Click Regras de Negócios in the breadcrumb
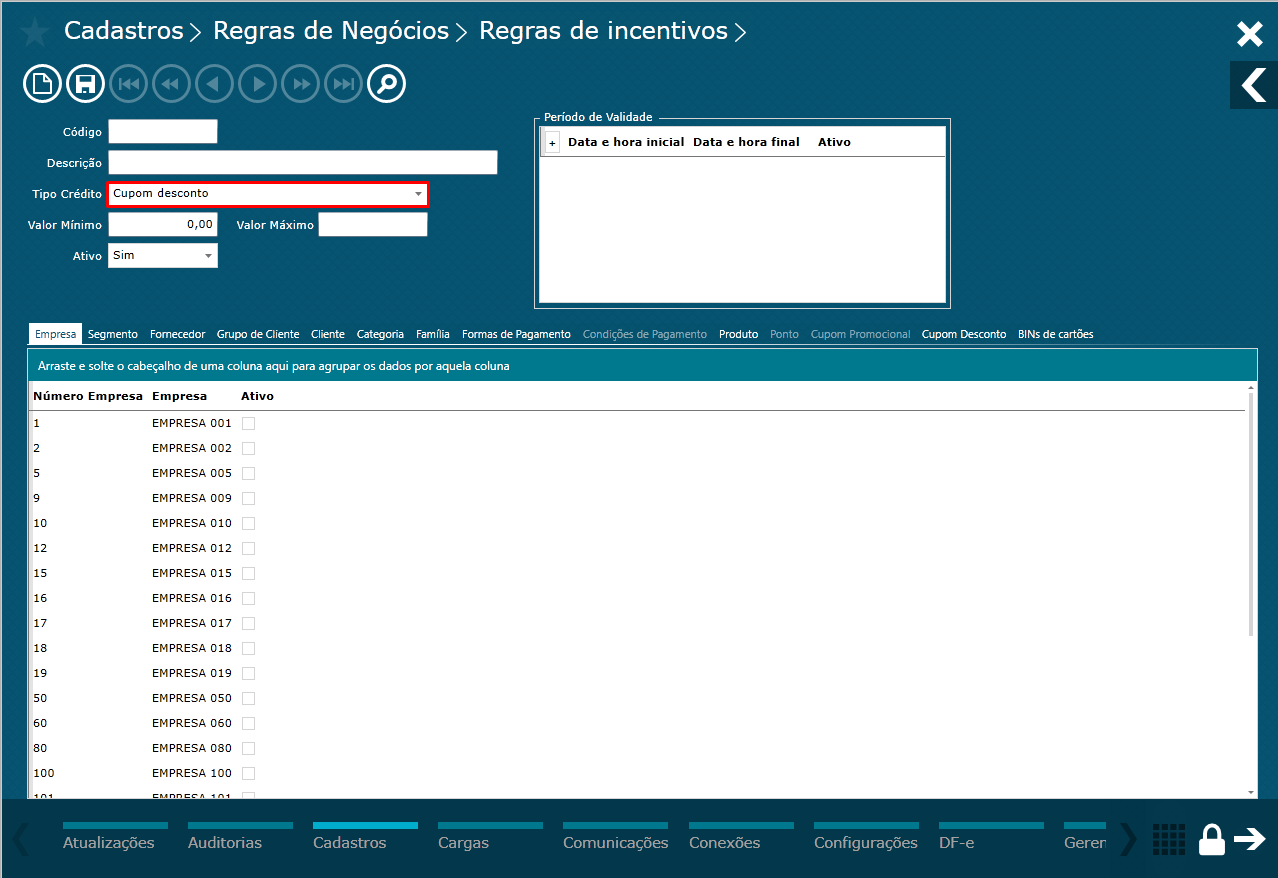 tap(331, 31)
